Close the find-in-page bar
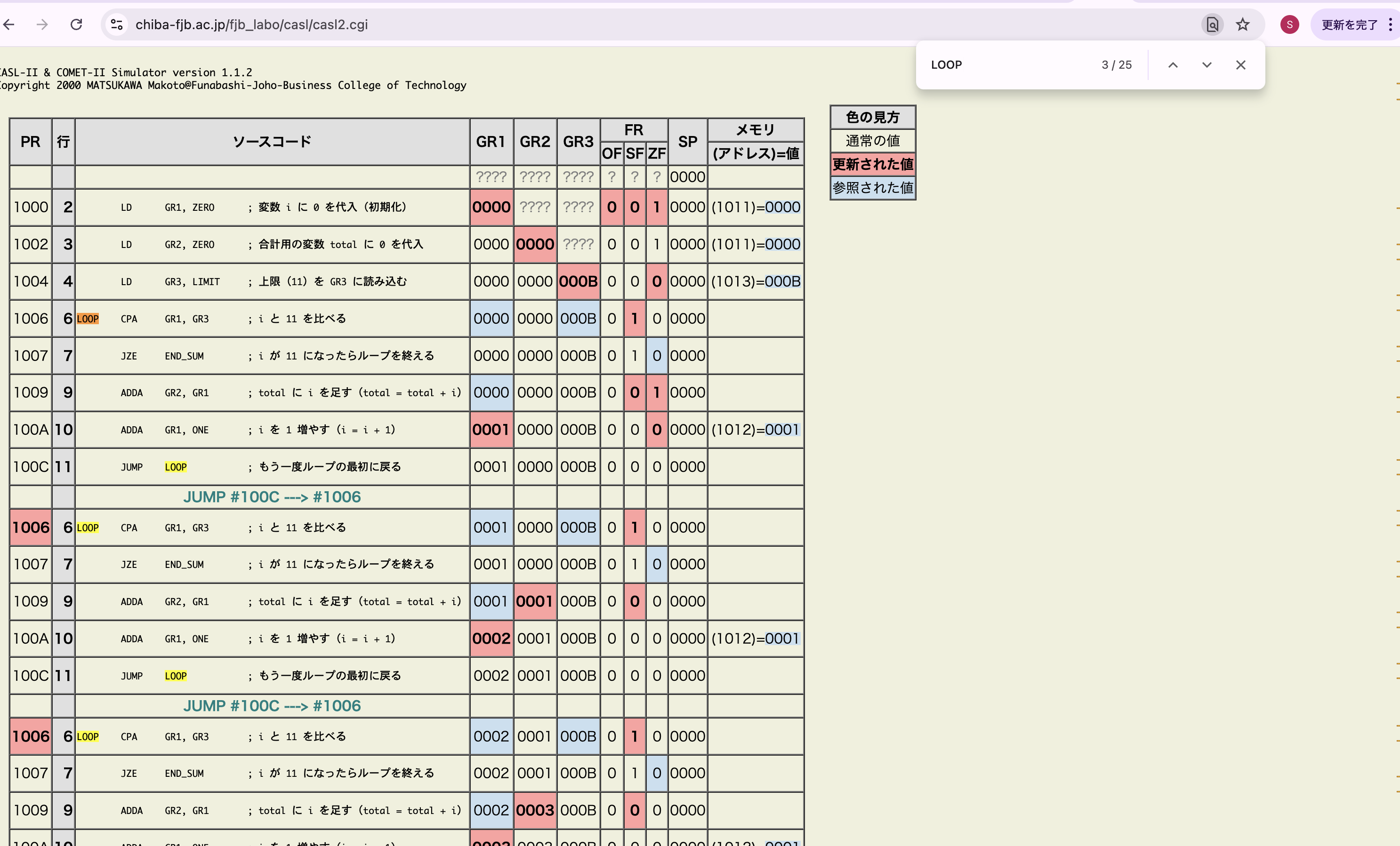Screen dimensions: 1400x846 coord(1240,65)
